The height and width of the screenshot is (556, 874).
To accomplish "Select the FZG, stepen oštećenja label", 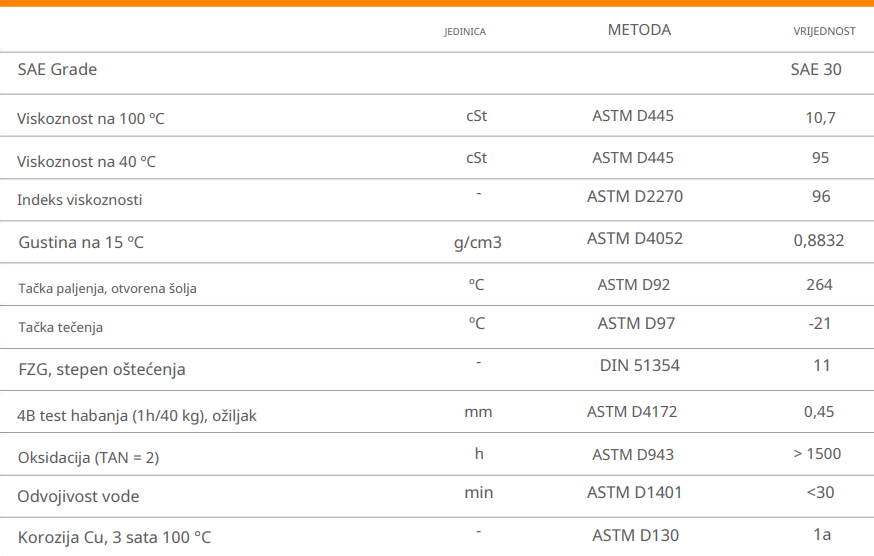I will pyautogui.click(x=102, y=370).
